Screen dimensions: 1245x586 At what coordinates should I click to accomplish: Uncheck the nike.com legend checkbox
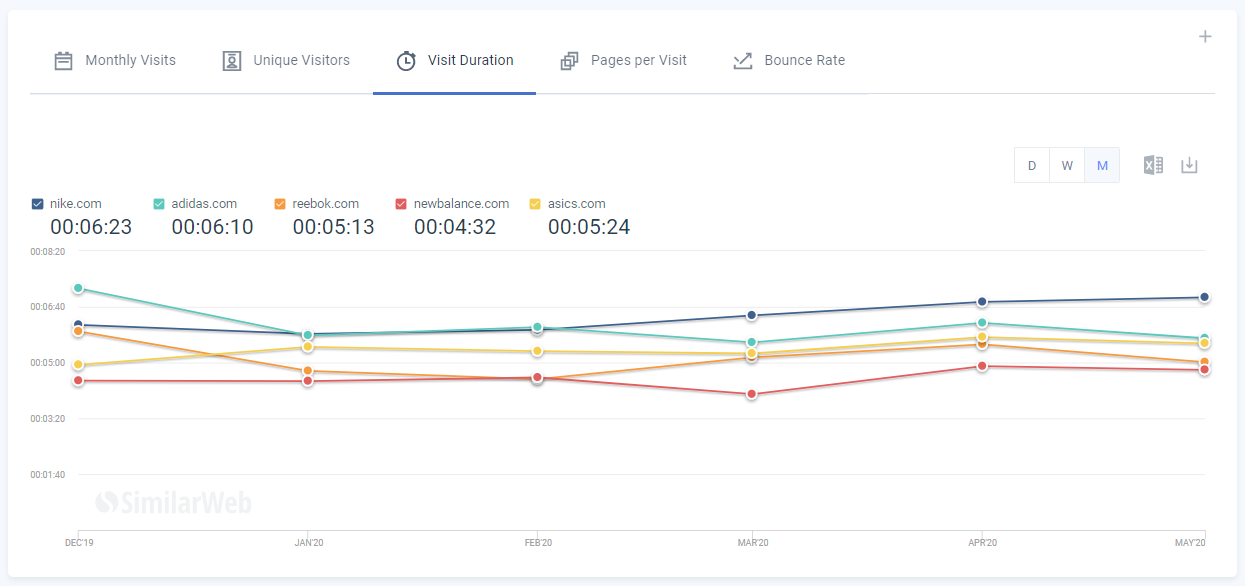(38, 204)
